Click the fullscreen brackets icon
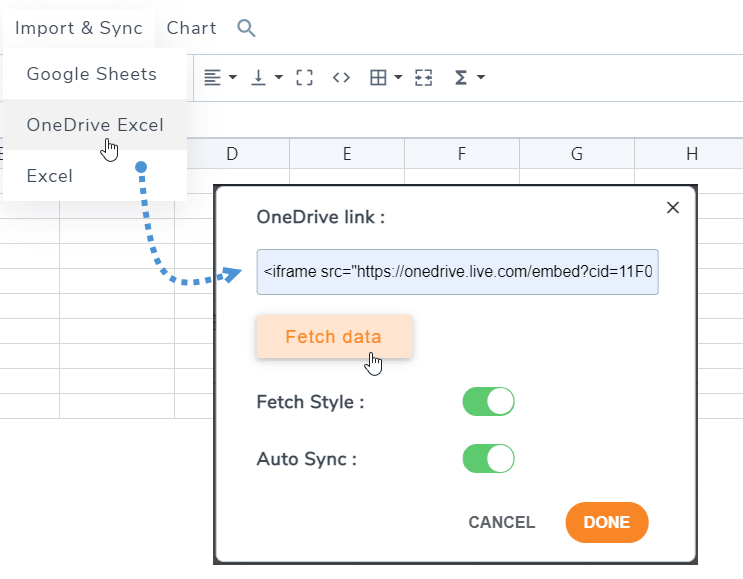This screenshot has height=579, width=743. (305, 78)
